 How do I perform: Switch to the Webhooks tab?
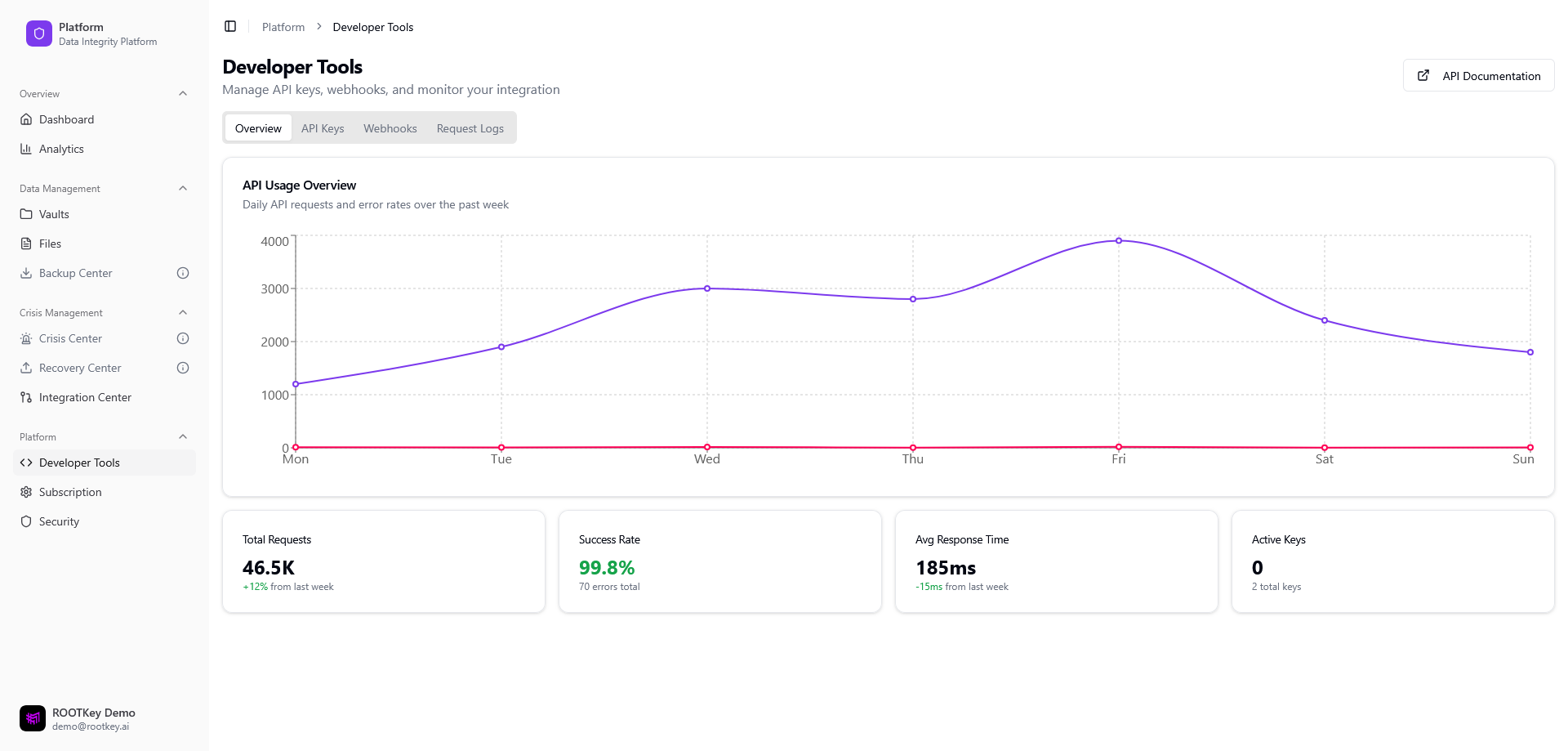(390, 128)
